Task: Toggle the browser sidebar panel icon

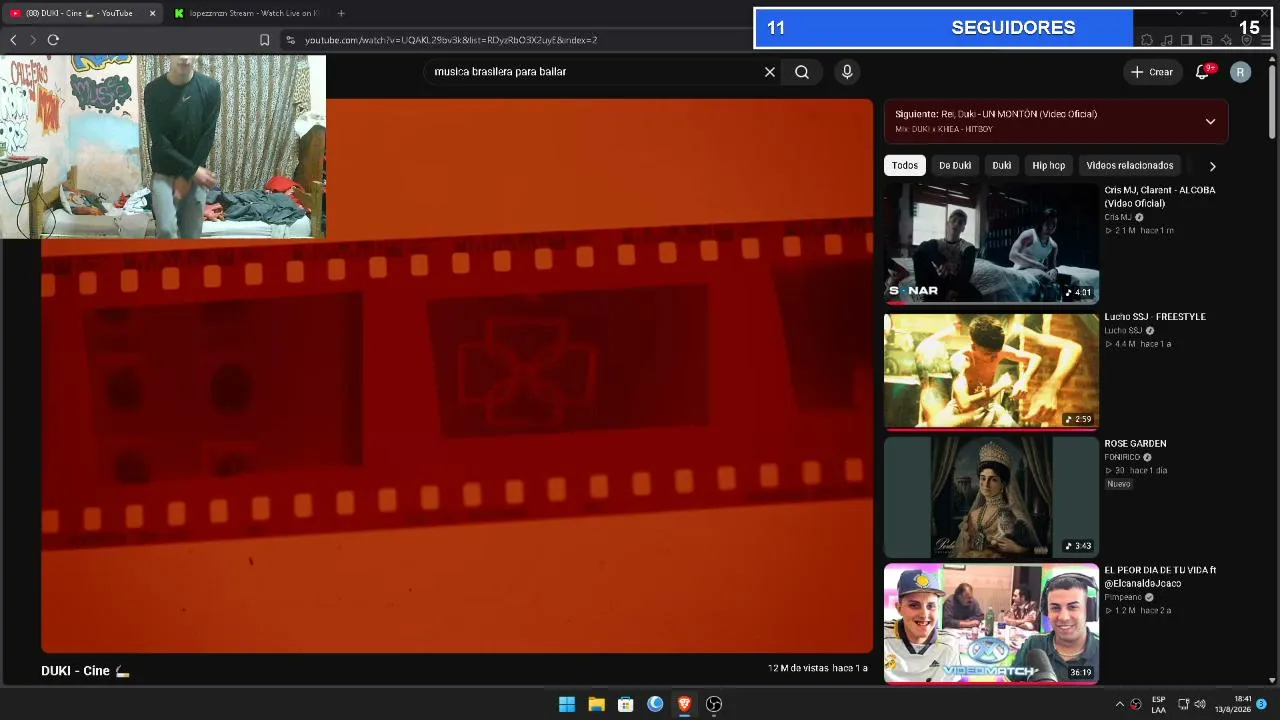Action: (x=1186, y=40)
